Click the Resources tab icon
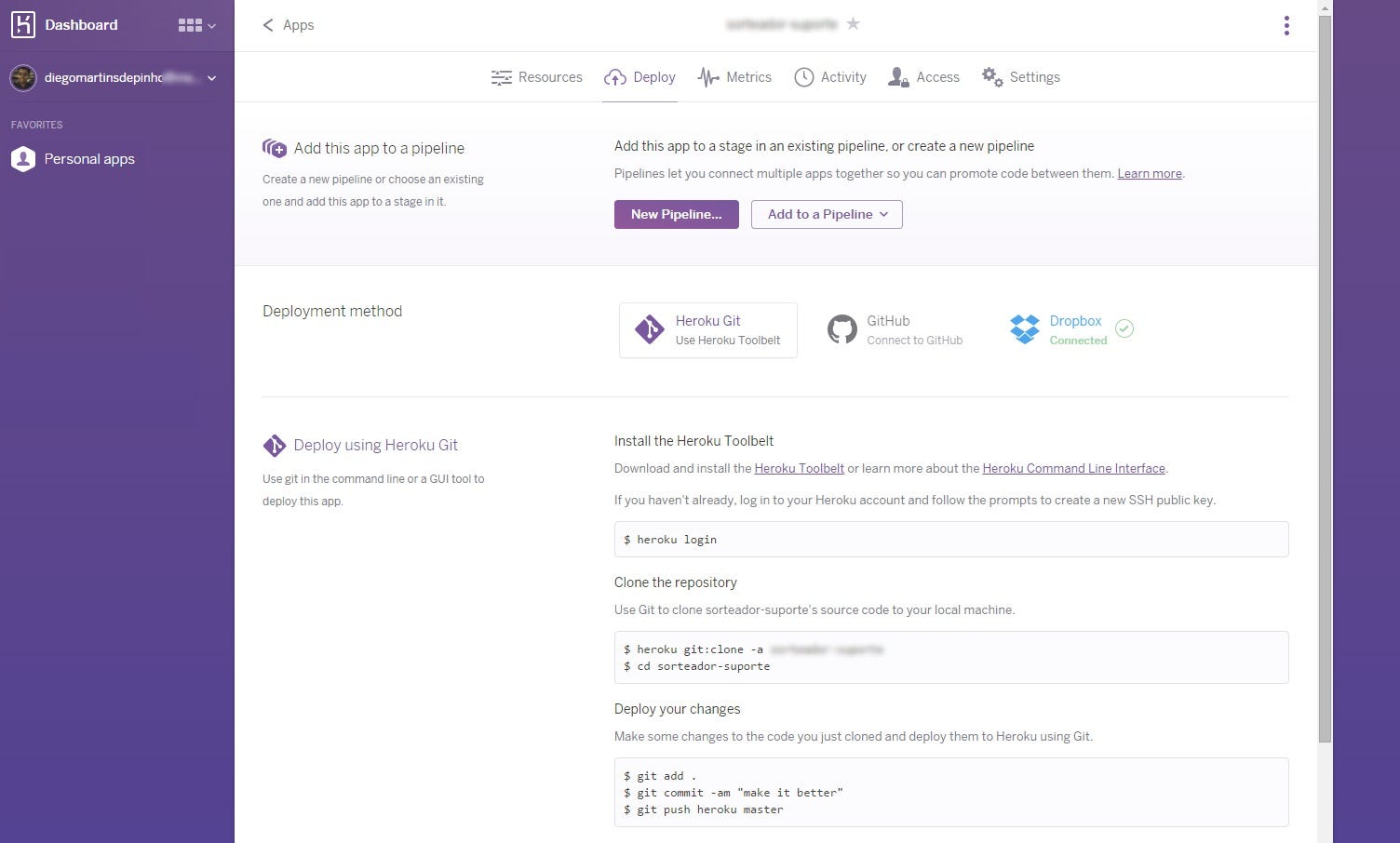Screen dimensions: 1400x843 click(x=501, y=77)
